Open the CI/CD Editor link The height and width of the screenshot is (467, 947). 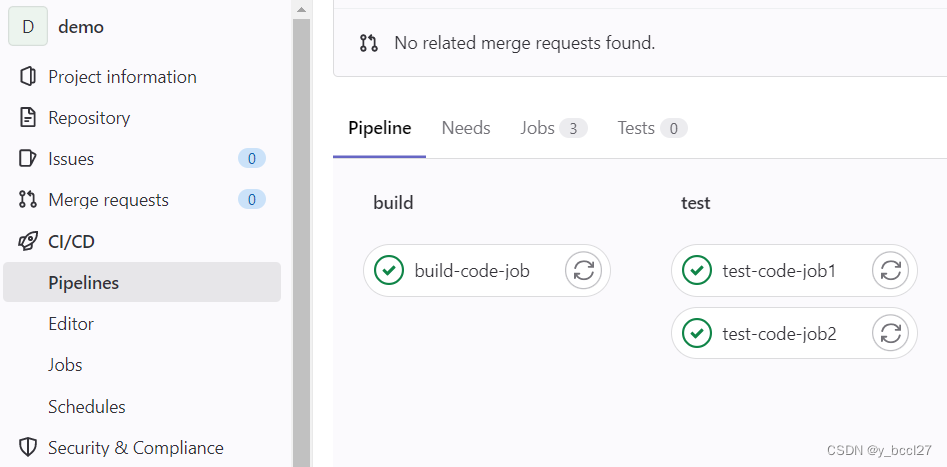[71, 324]
